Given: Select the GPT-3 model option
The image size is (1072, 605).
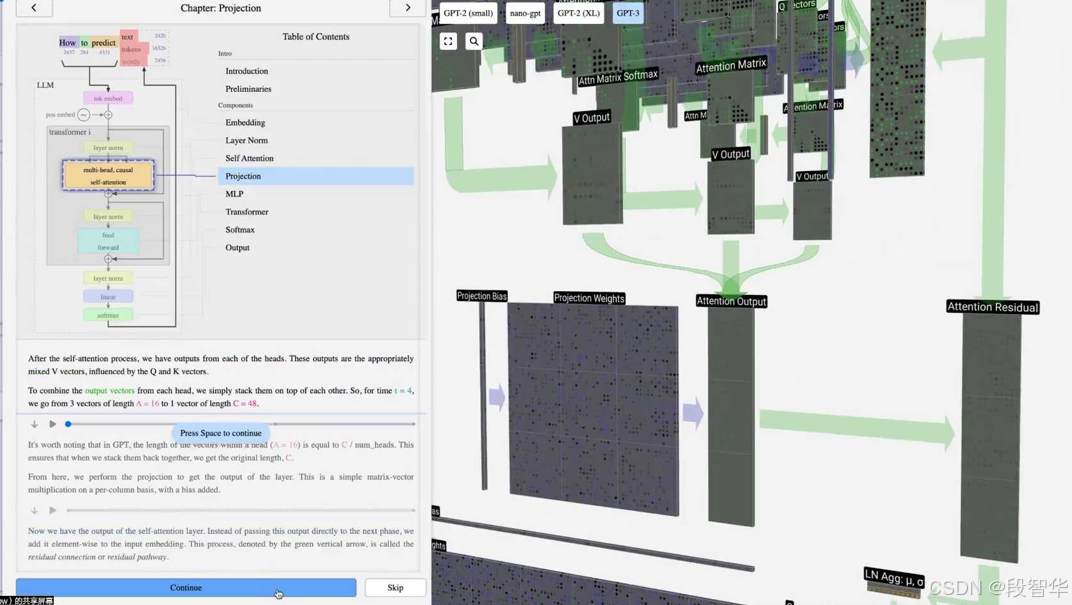Looking at the screenshot, I should [x=628, y=13].
